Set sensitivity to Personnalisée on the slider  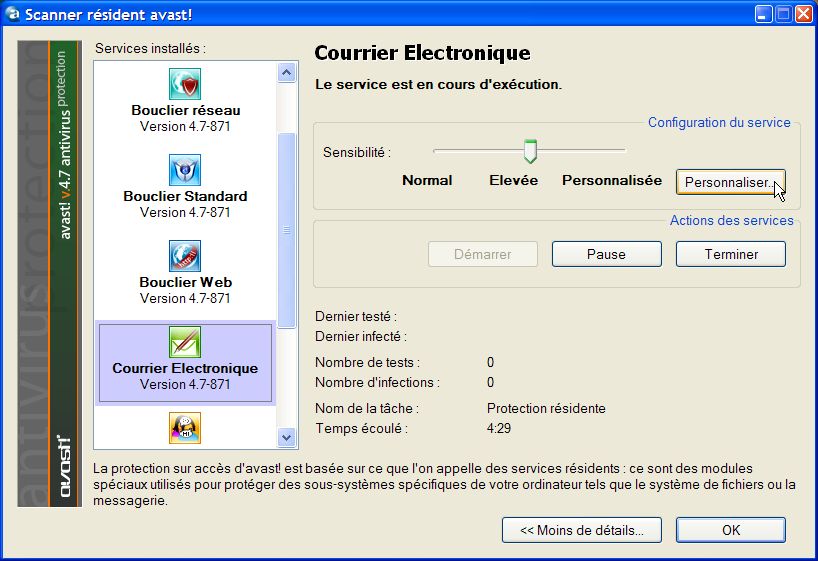[x=624, y=151]
